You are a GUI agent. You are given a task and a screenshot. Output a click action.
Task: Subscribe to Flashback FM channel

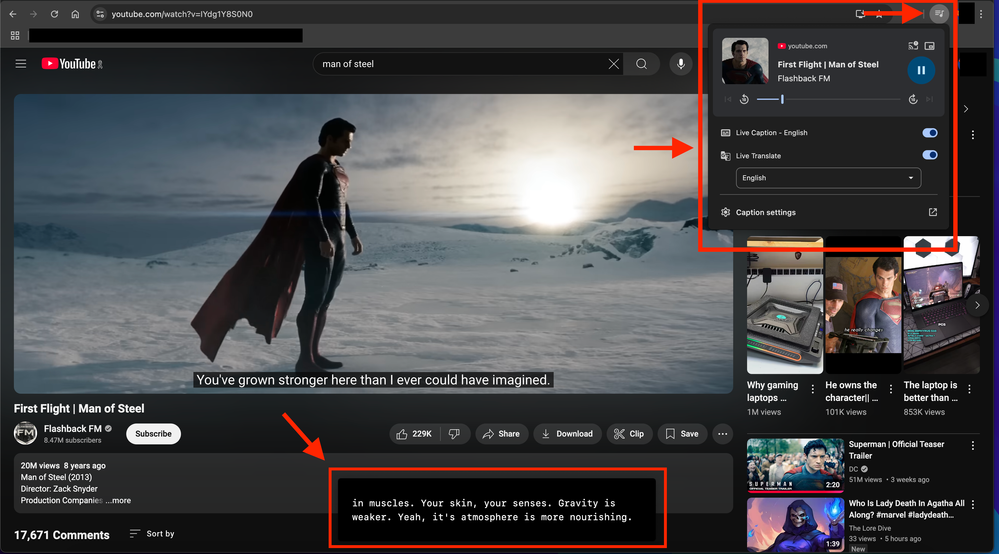[x=153, y=434]
